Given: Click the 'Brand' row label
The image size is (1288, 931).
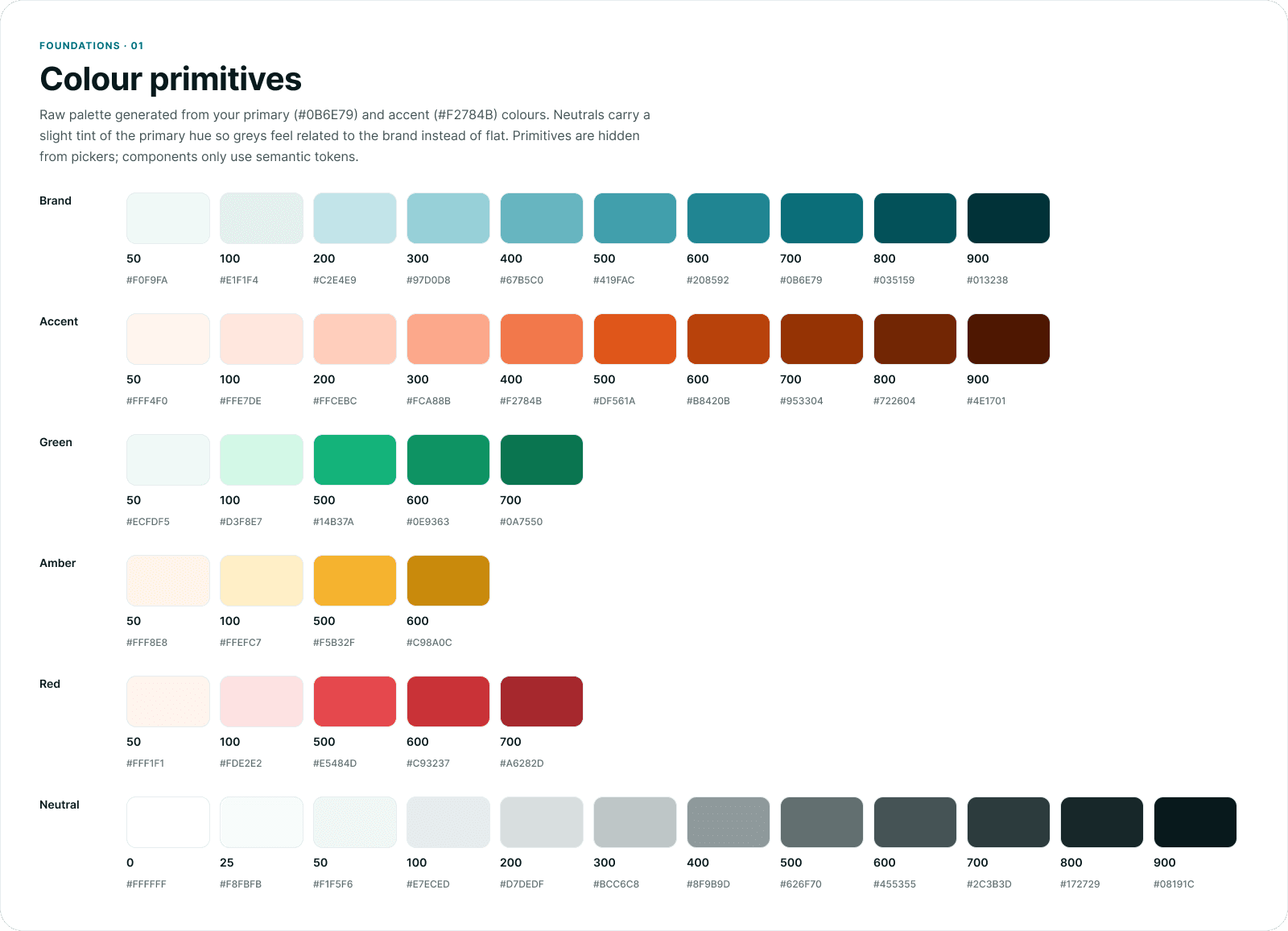Looking at the screenshot, I should 56,201.
